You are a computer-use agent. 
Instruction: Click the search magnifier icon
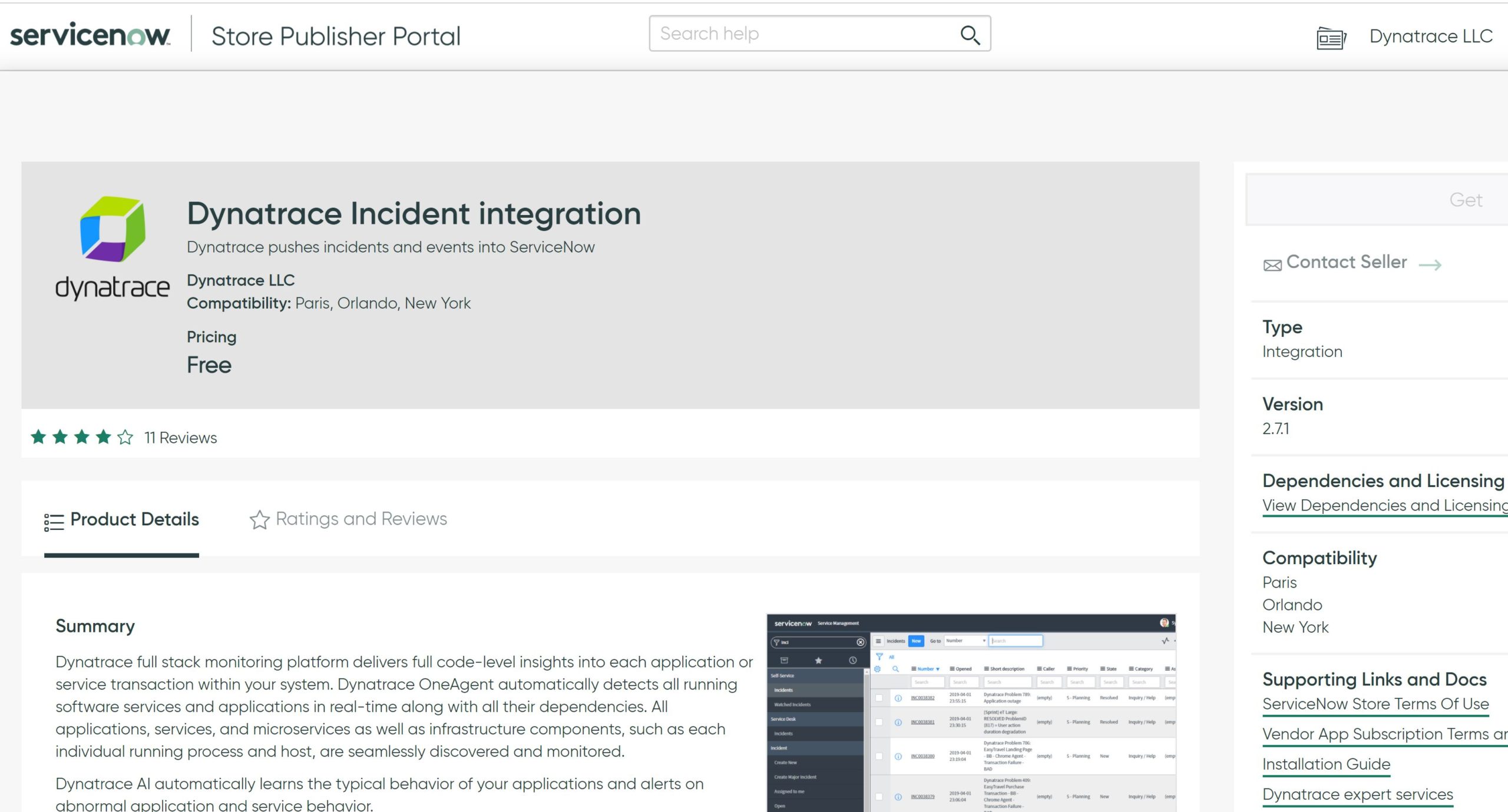pyautogui.click(x=970, y=35)
